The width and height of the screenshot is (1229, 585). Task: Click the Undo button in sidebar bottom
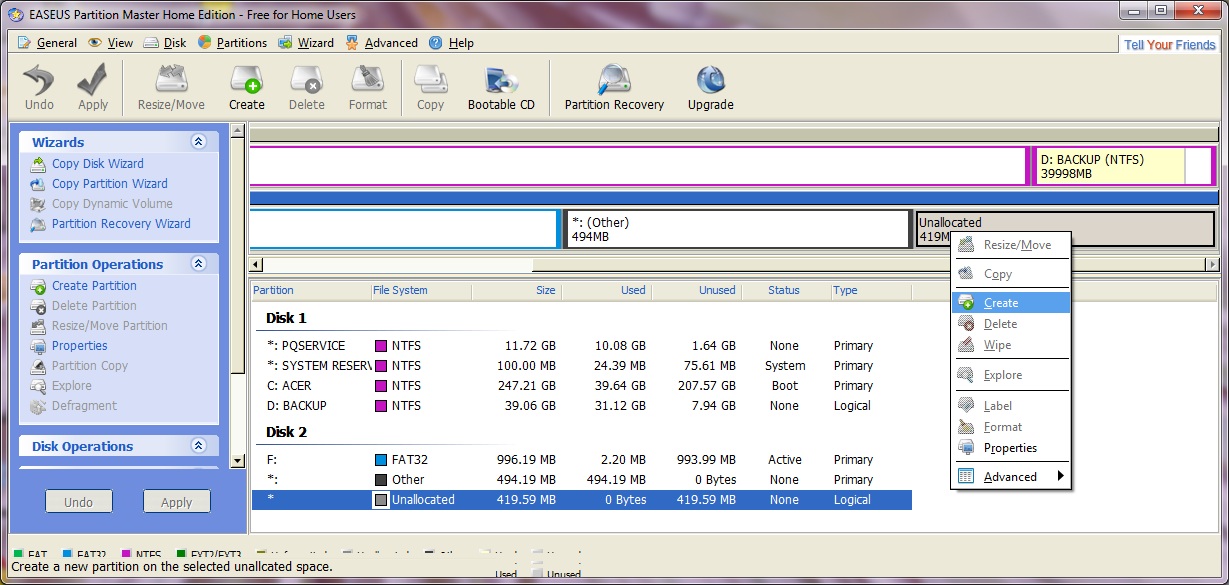[x=78, y=502]
